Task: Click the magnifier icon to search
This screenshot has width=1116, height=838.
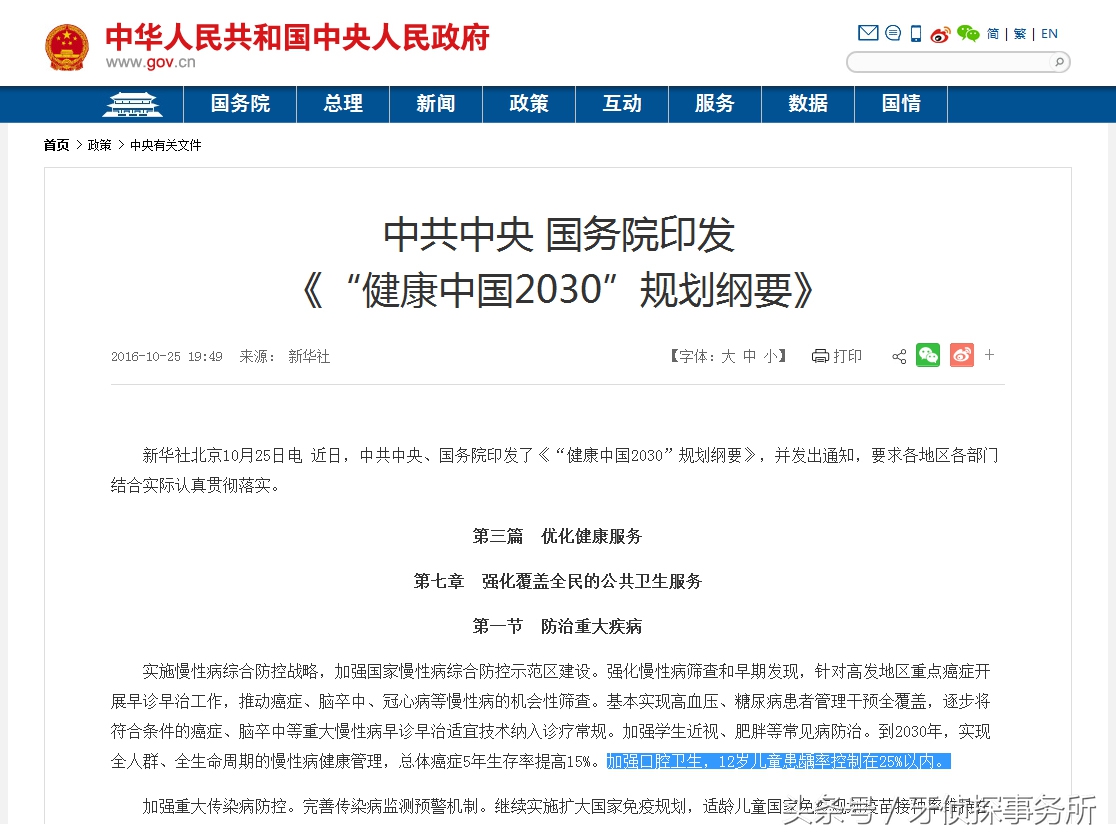Action: (x=1057, y=62)
